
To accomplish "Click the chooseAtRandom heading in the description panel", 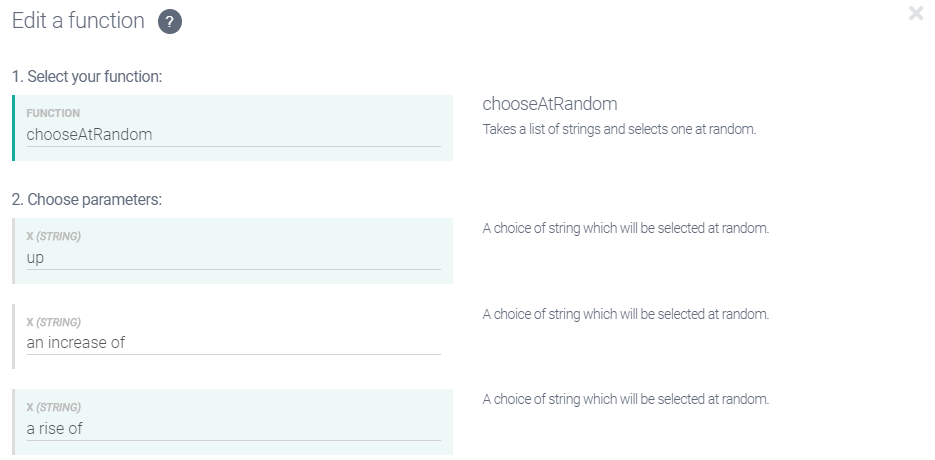I will (549, 104).
